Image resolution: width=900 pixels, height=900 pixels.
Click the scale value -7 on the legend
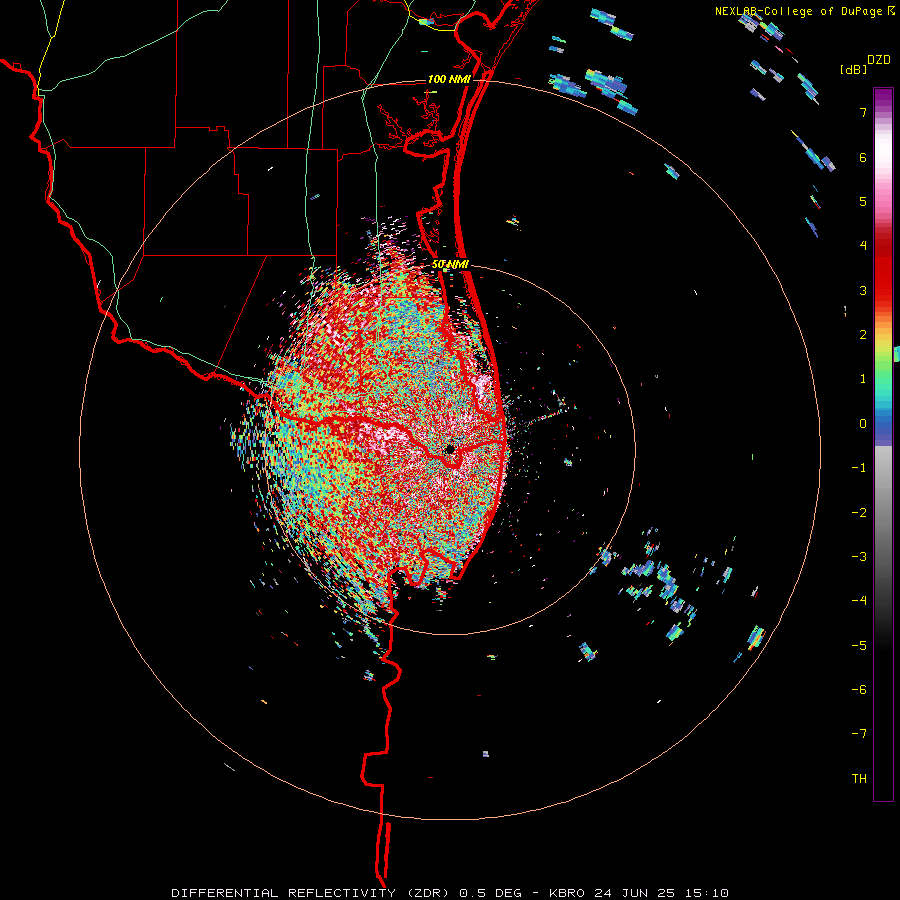tap(859, 734)
